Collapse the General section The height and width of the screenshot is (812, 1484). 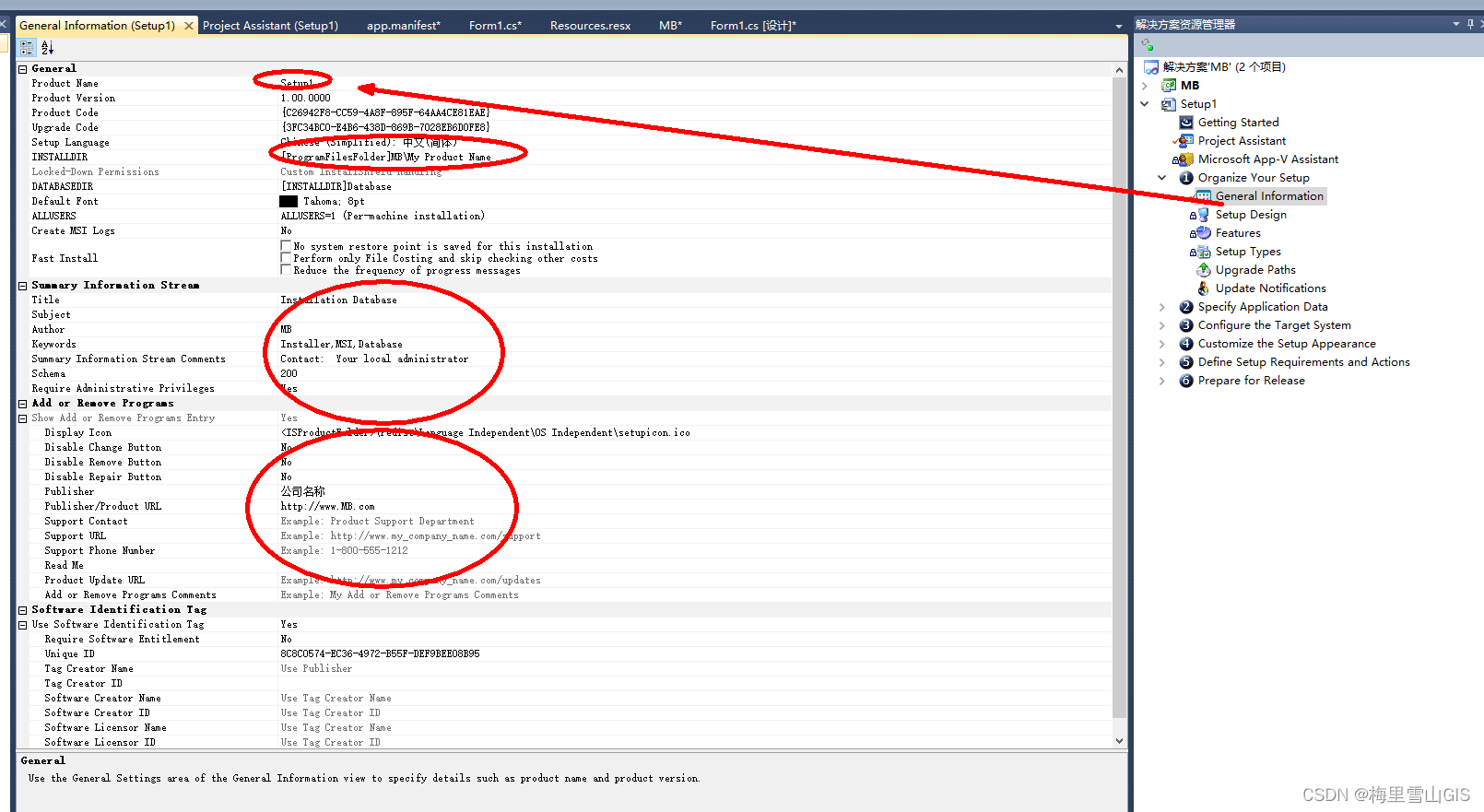coord(23,69)
